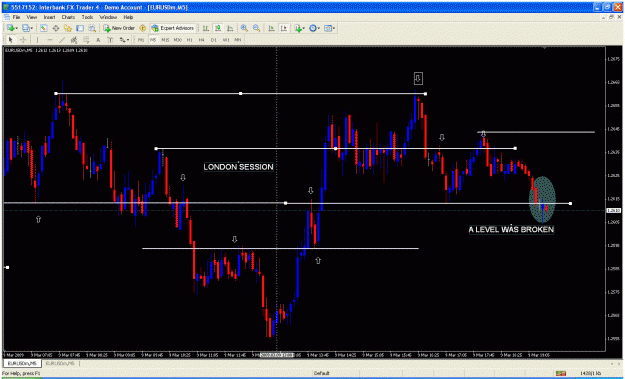Select the M5 timeframe button
Viewport: 625px width, 379px height.
coord(153,40)
